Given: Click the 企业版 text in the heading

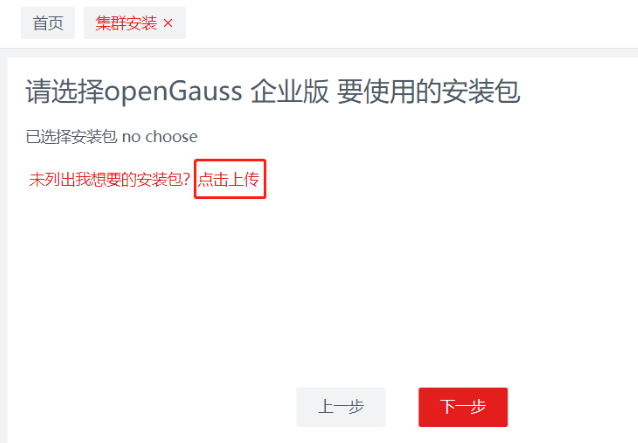Looking at the screenshot, I should pyautogui.click(x=289, y=92).
